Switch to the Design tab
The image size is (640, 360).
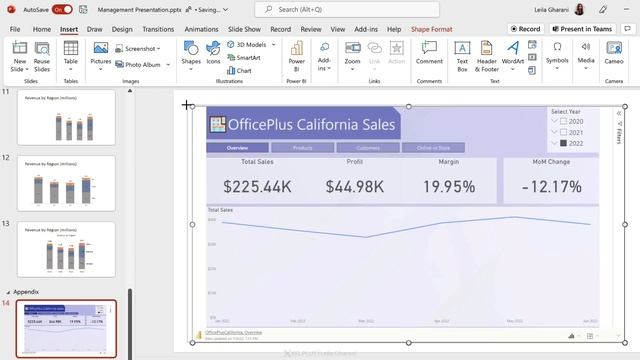(122, 29)
